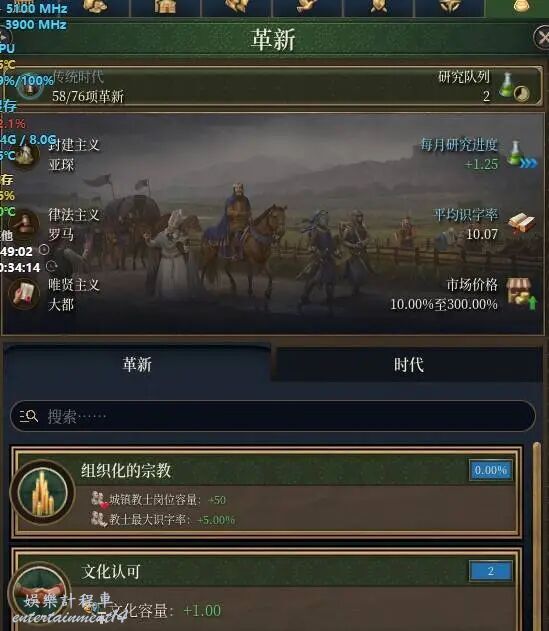Select the 文化认可 advance entry
549x631 pixels.
point(267,589)
